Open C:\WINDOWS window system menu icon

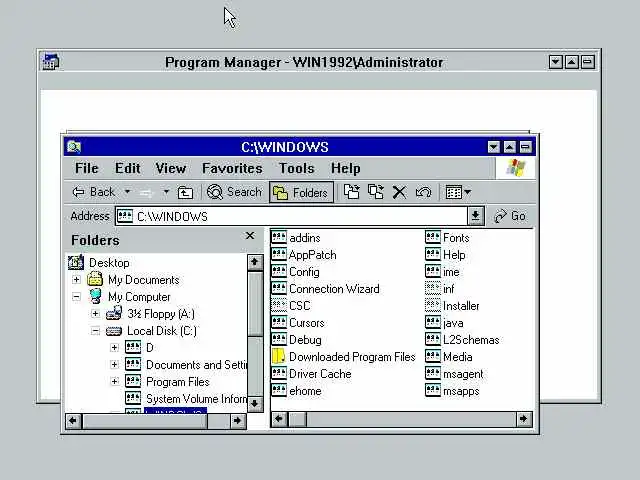74,147
